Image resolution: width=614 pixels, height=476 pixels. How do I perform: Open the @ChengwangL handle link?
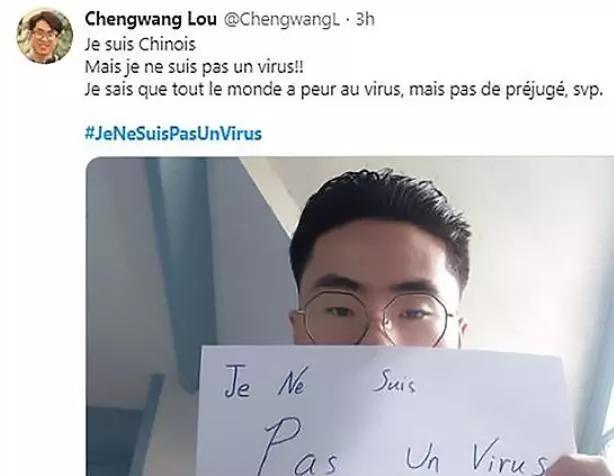pos(282,19)
